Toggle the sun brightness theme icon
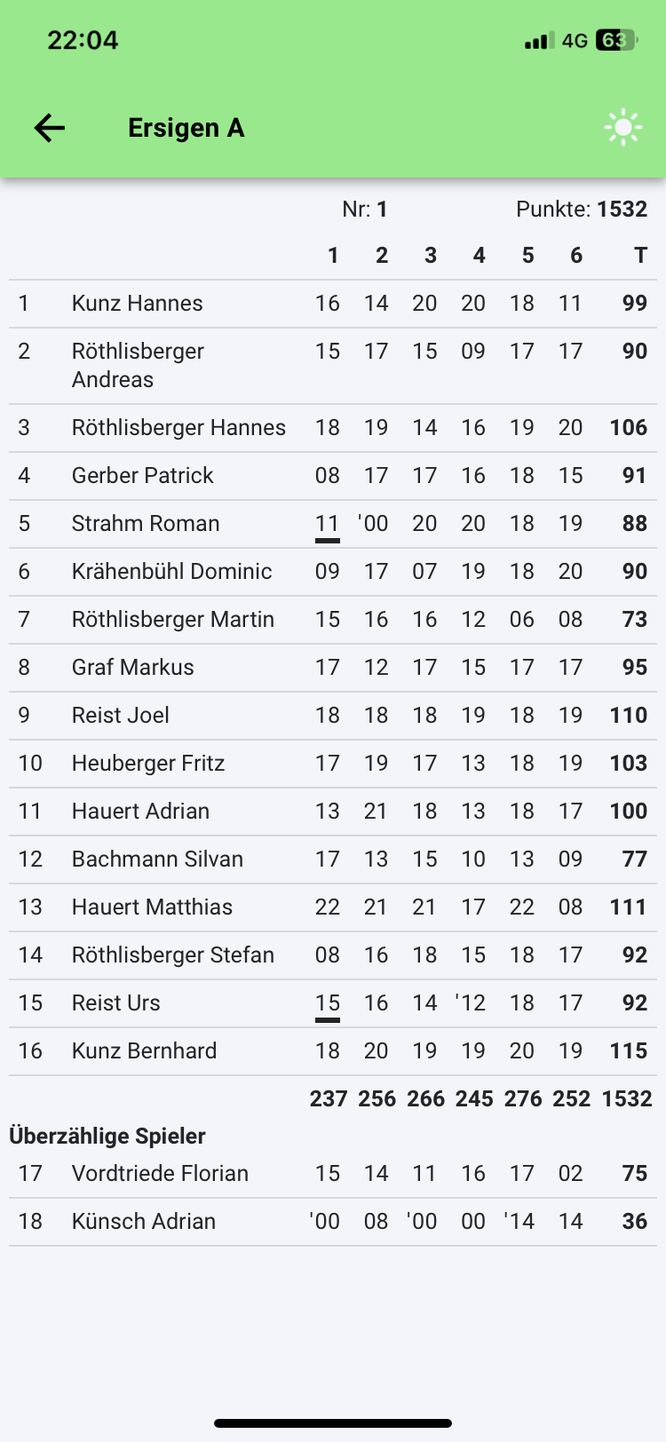Viewport: 666px width, 1442px height. [623, 128]
